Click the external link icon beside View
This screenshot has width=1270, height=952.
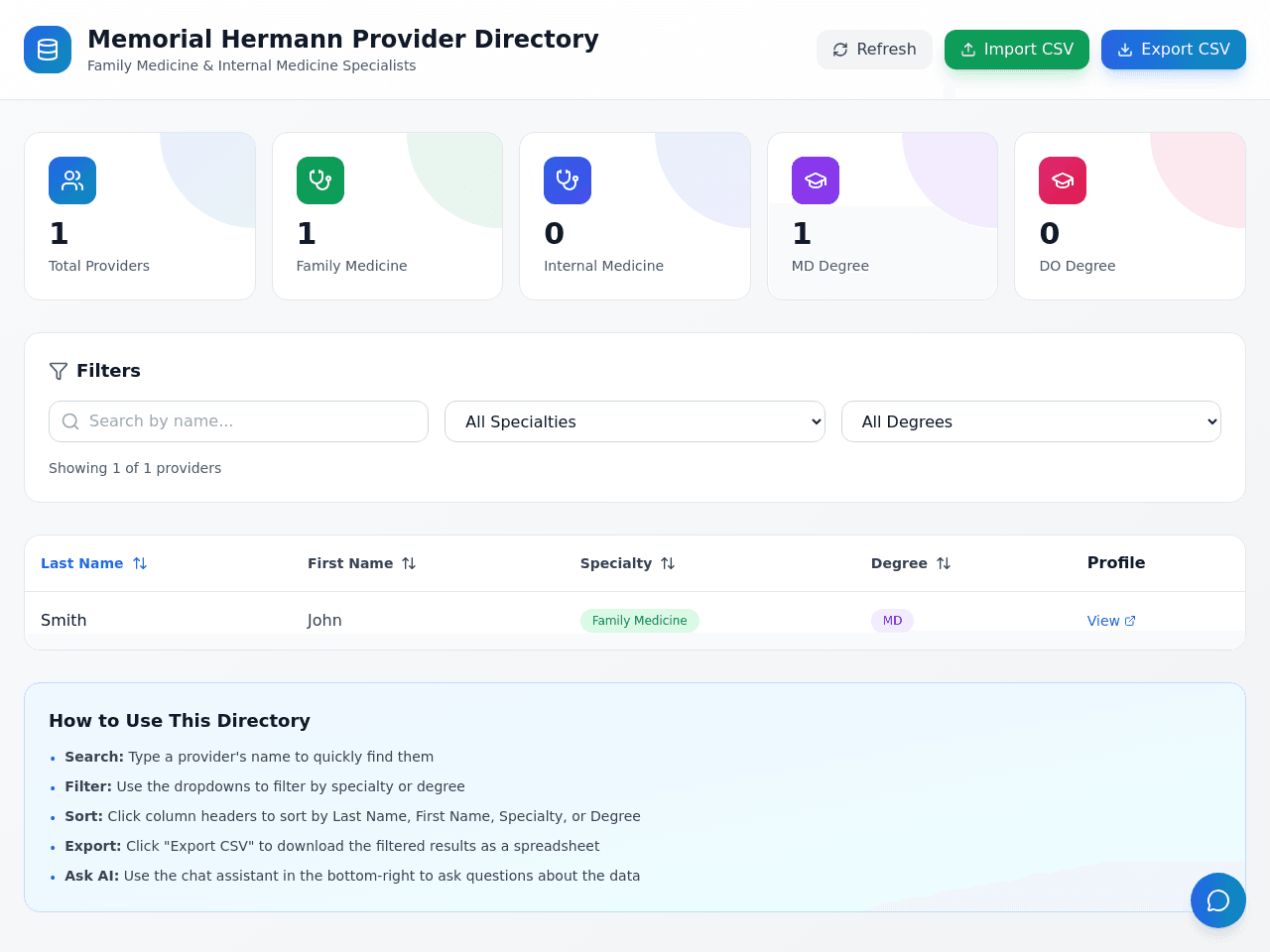coord(1130,621)
